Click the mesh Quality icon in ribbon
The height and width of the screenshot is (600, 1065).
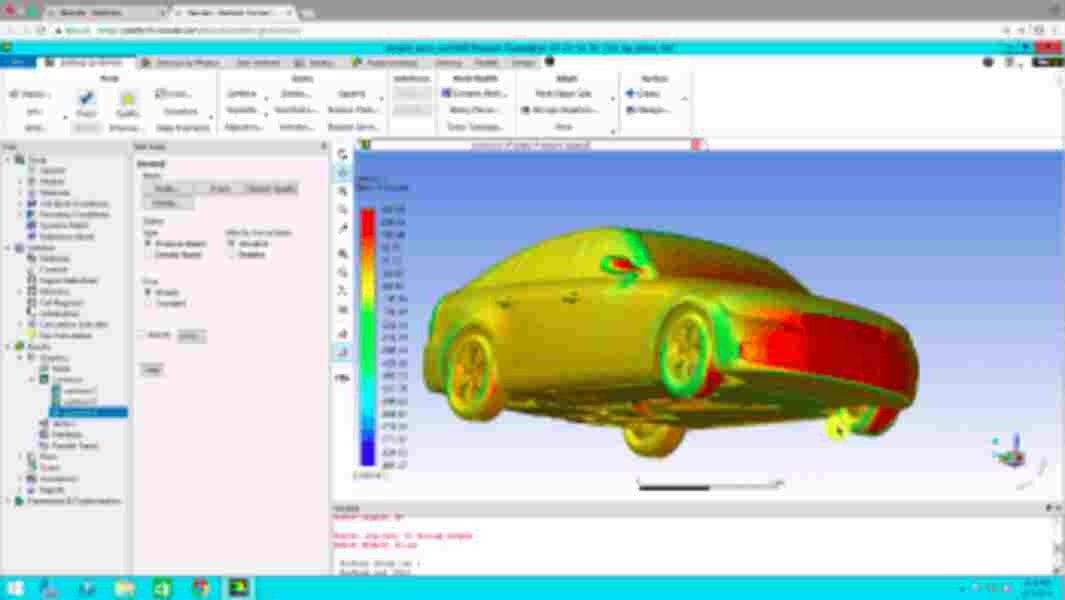tap(127, 100)
